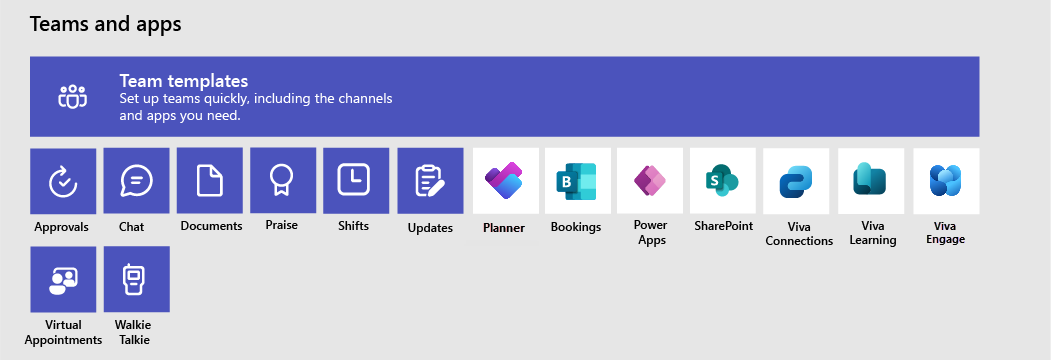Select the Updates clipboard icon
The width and height of the screenshot is (1052, 360).
tap(430, 181)
